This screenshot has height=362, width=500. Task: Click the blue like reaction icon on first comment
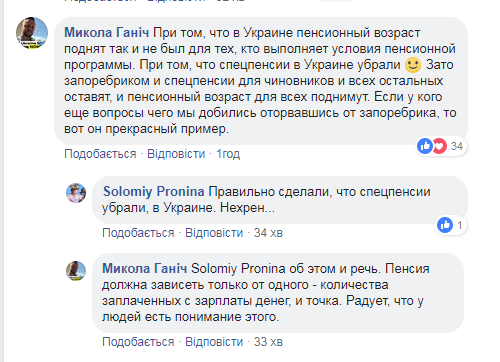pyautogui.click(x=425, y=146)
